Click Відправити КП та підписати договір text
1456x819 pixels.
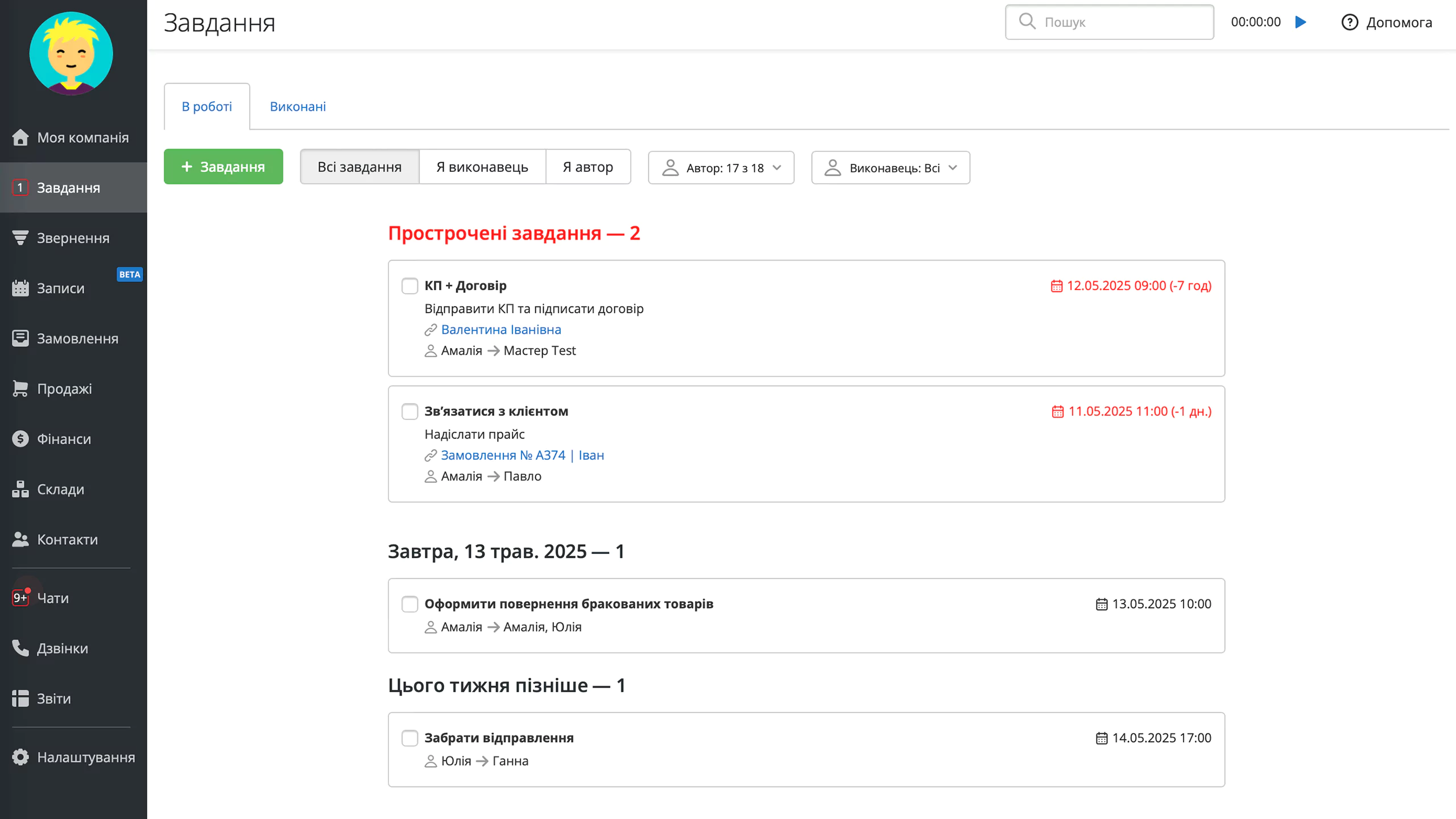pos(534,308)
